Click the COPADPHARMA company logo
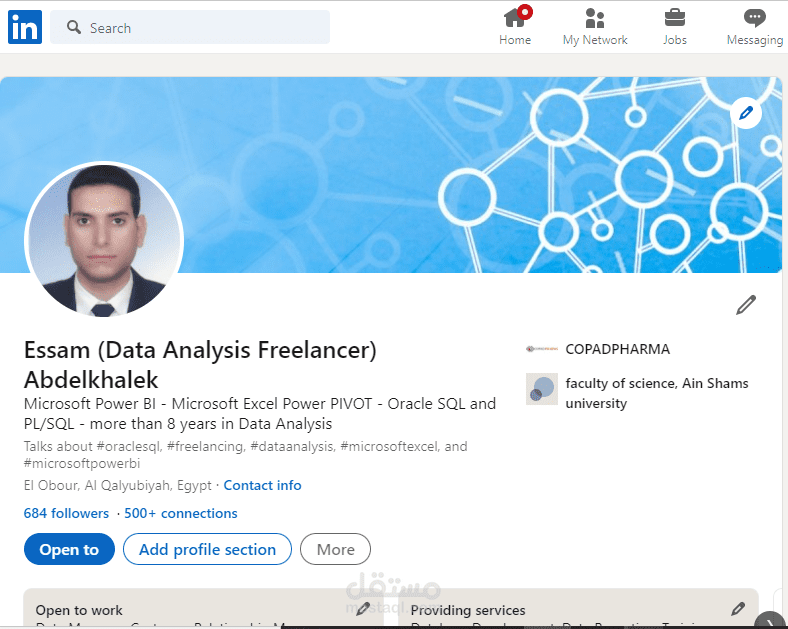The height and width of the screenshot is (629, 788). click(x=542, y=349)
